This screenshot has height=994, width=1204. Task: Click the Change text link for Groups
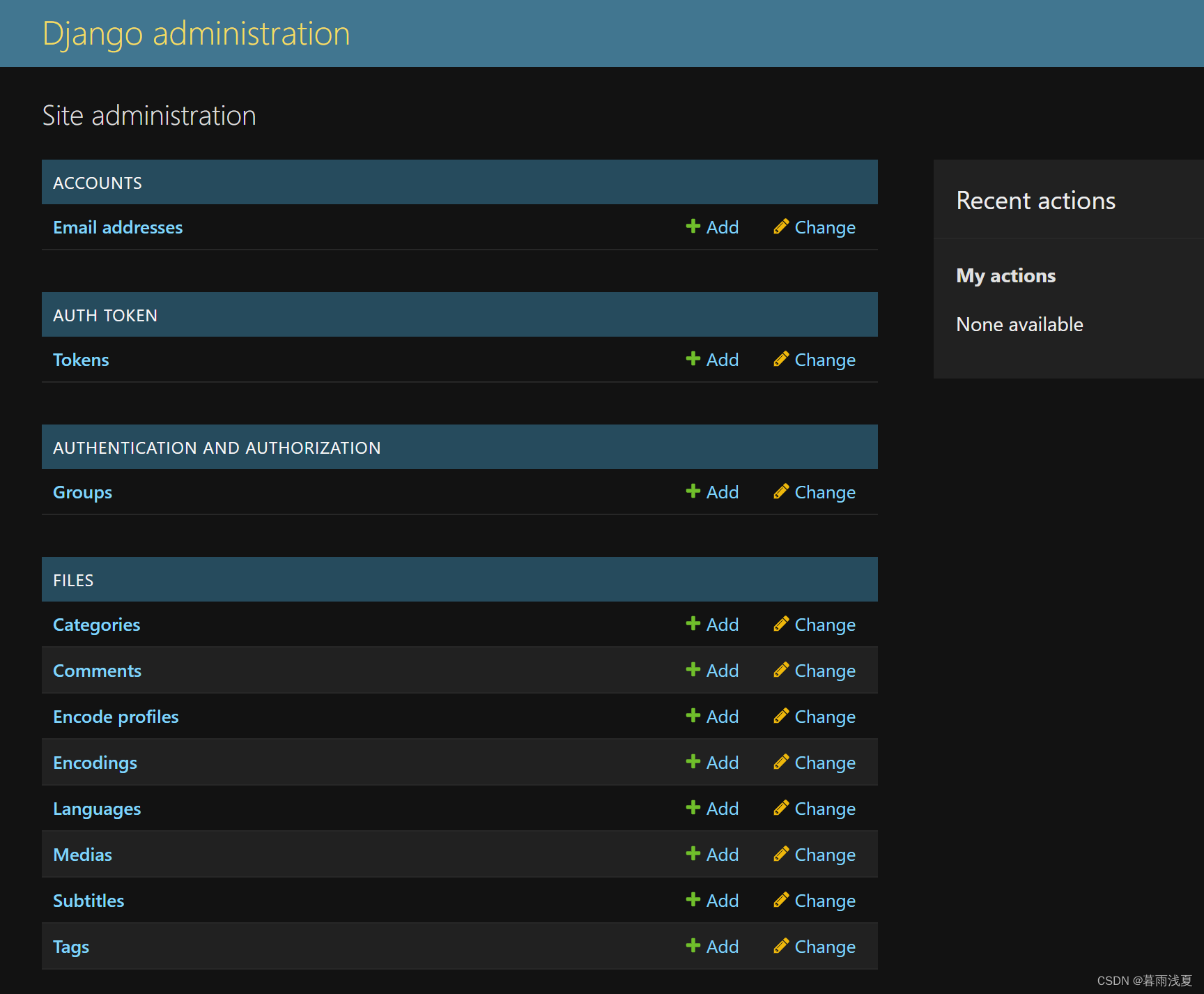pyautogui.click(x=825, y=492)
